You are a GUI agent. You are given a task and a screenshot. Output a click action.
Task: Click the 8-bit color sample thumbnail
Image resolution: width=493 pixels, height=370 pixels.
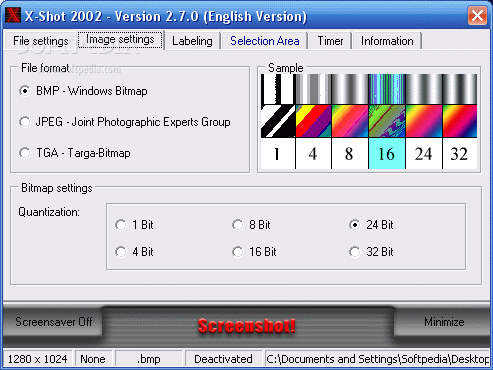tap(350, 121)
